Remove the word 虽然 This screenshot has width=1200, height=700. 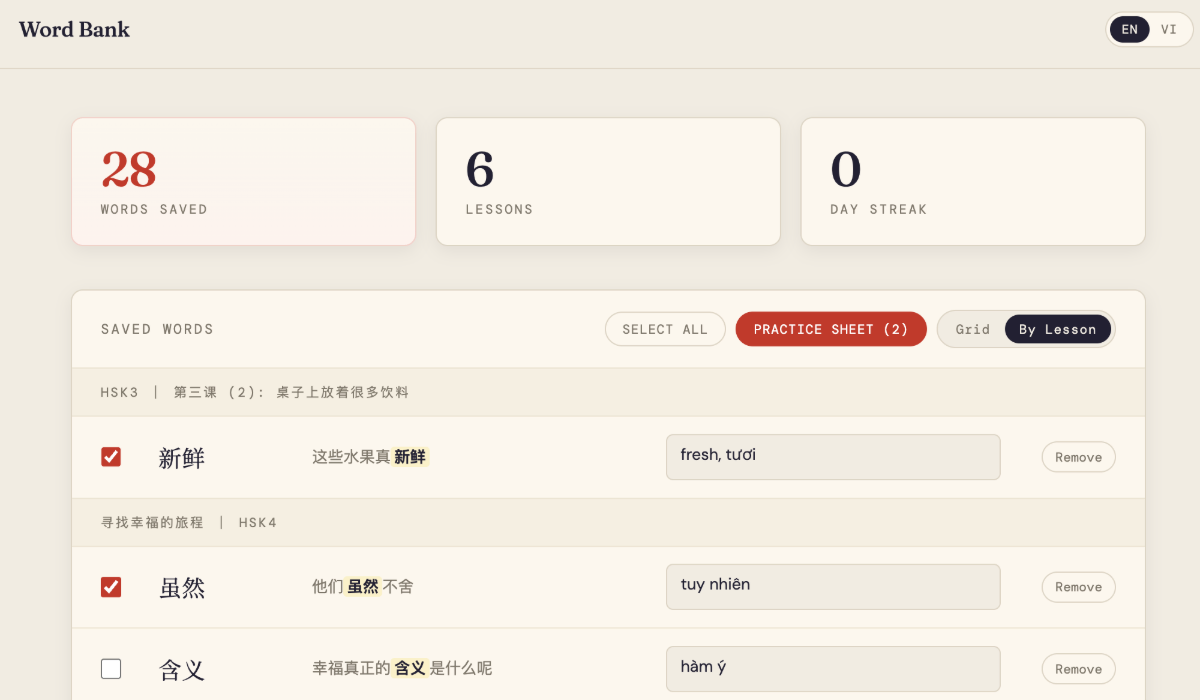(1078, 587)
